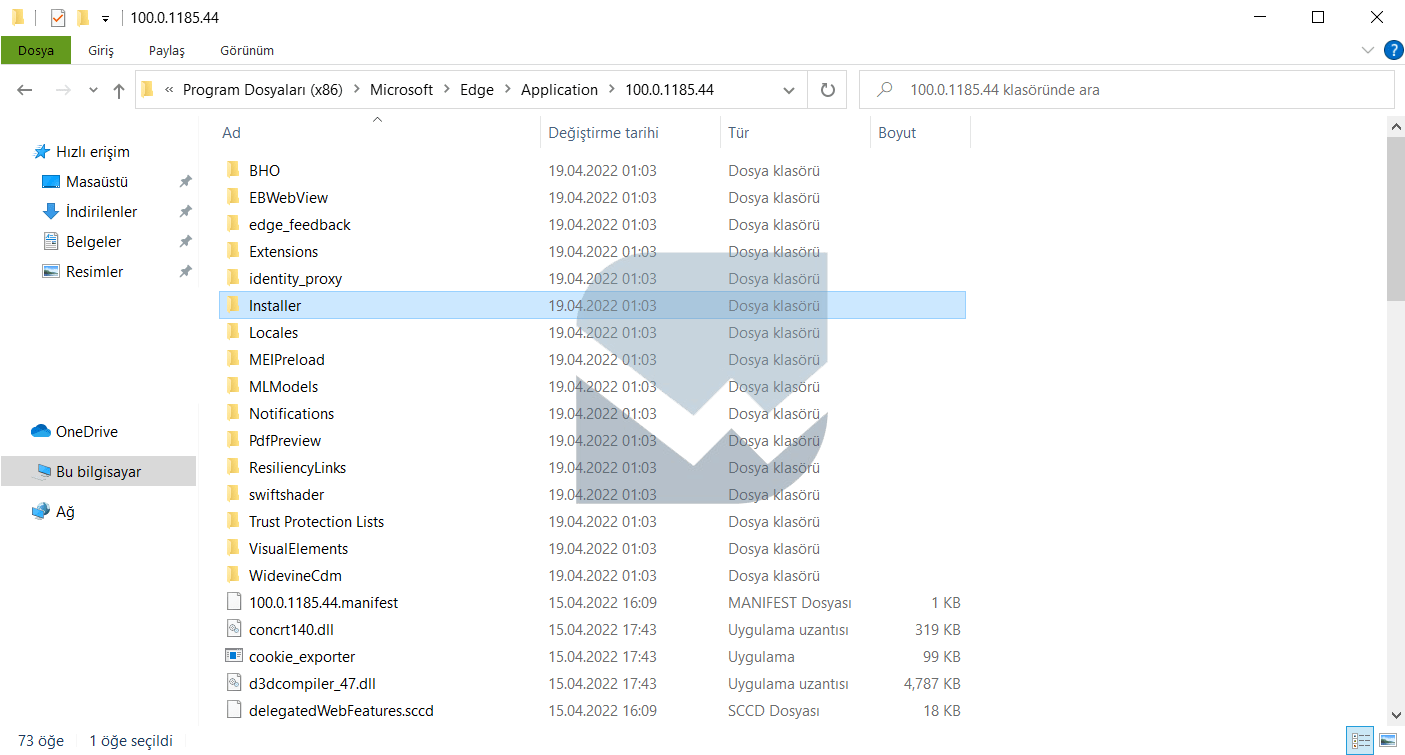Refresh the current folder view
The image size is (1405, 755).
pos(827,90)
